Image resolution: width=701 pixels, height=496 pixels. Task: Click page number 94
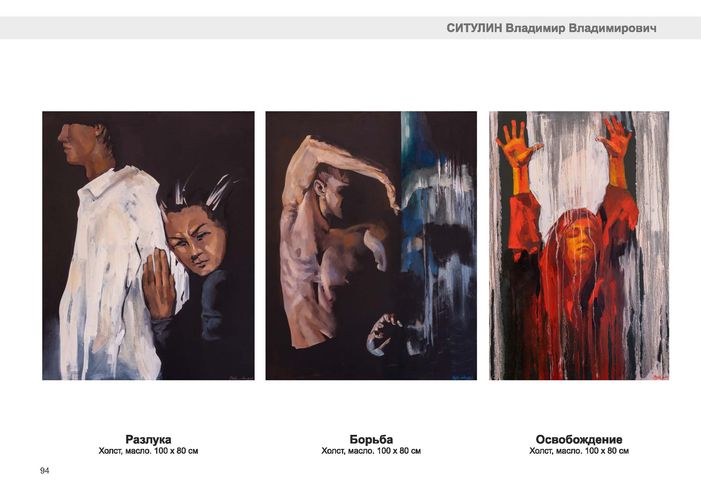coord(45,470)
